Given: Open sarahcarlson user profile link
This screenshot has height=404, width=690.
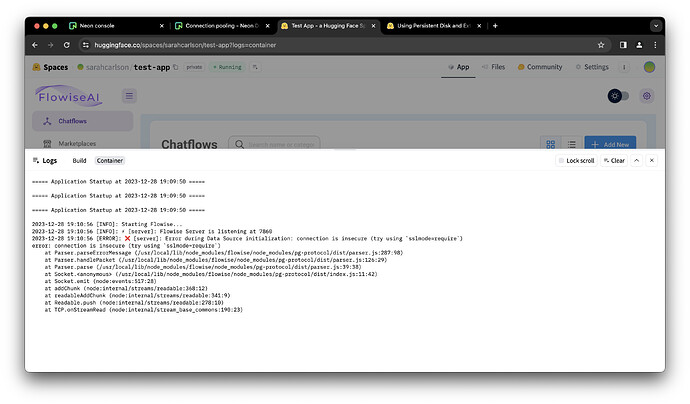Looking at the screenshot, I should [x=107, y=67].
